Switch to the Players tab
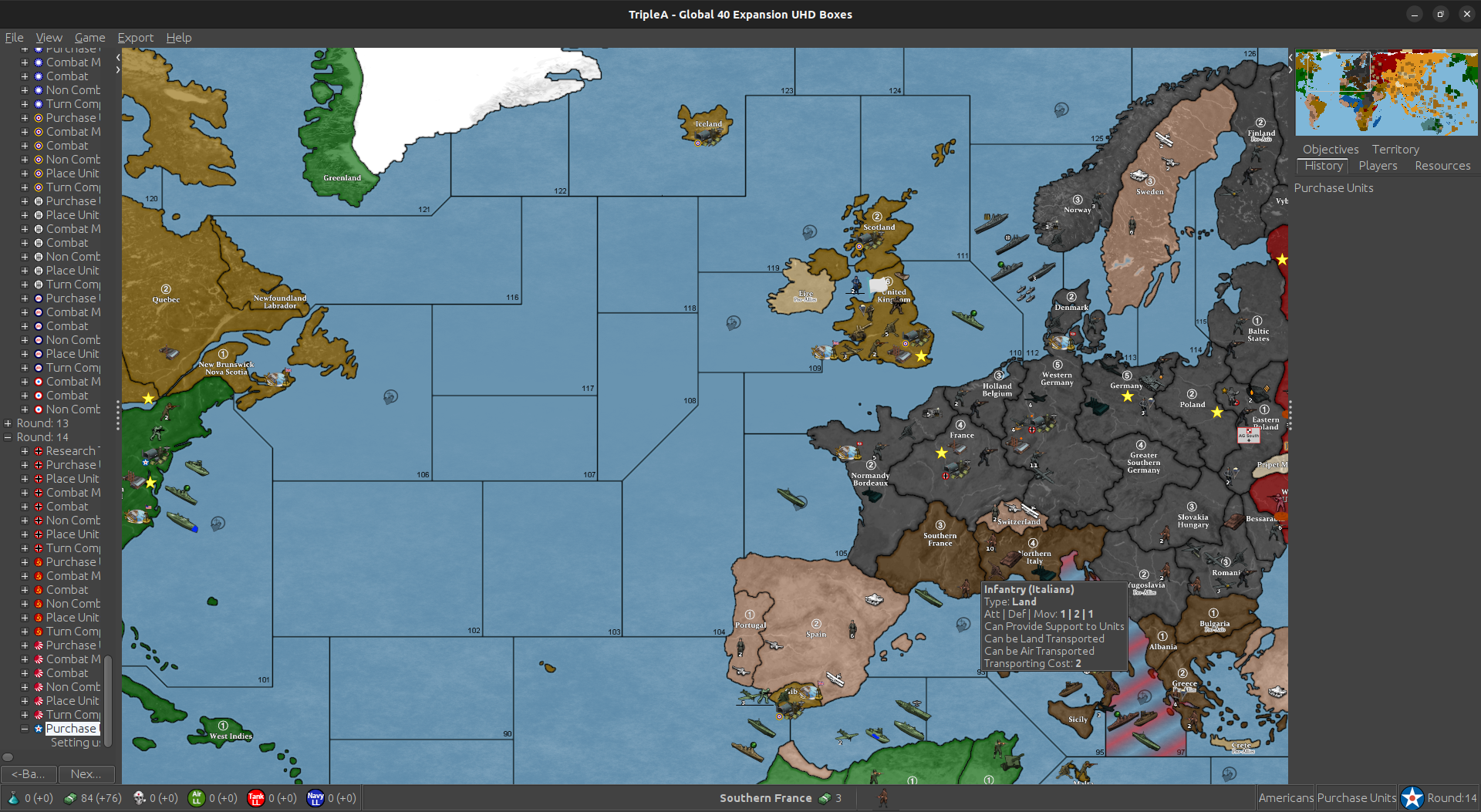This screenshot has width=1481, height=812. 1378,166
